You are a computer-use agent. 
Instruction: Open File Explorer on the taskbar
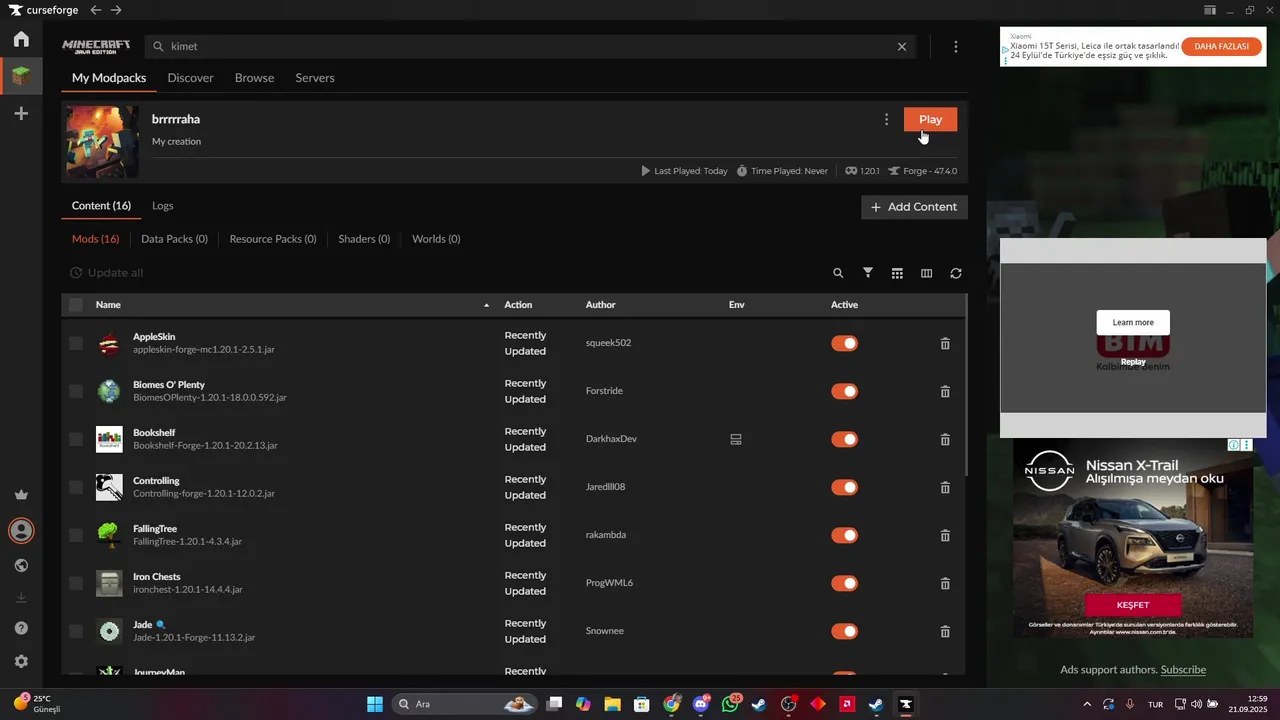point(612,704)
